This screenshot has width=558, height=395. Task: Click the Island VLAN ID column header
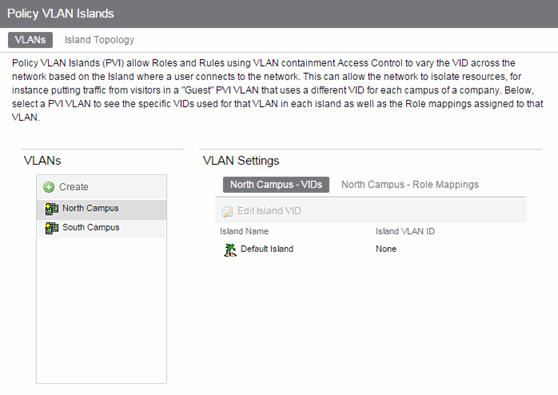click(405, 231)
